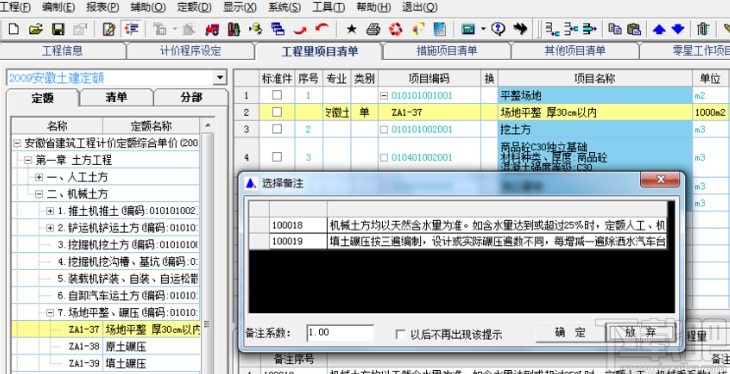Open the 2009安徽土建定额 dropdown
This screenshot has width=730, height=374.
220,78
